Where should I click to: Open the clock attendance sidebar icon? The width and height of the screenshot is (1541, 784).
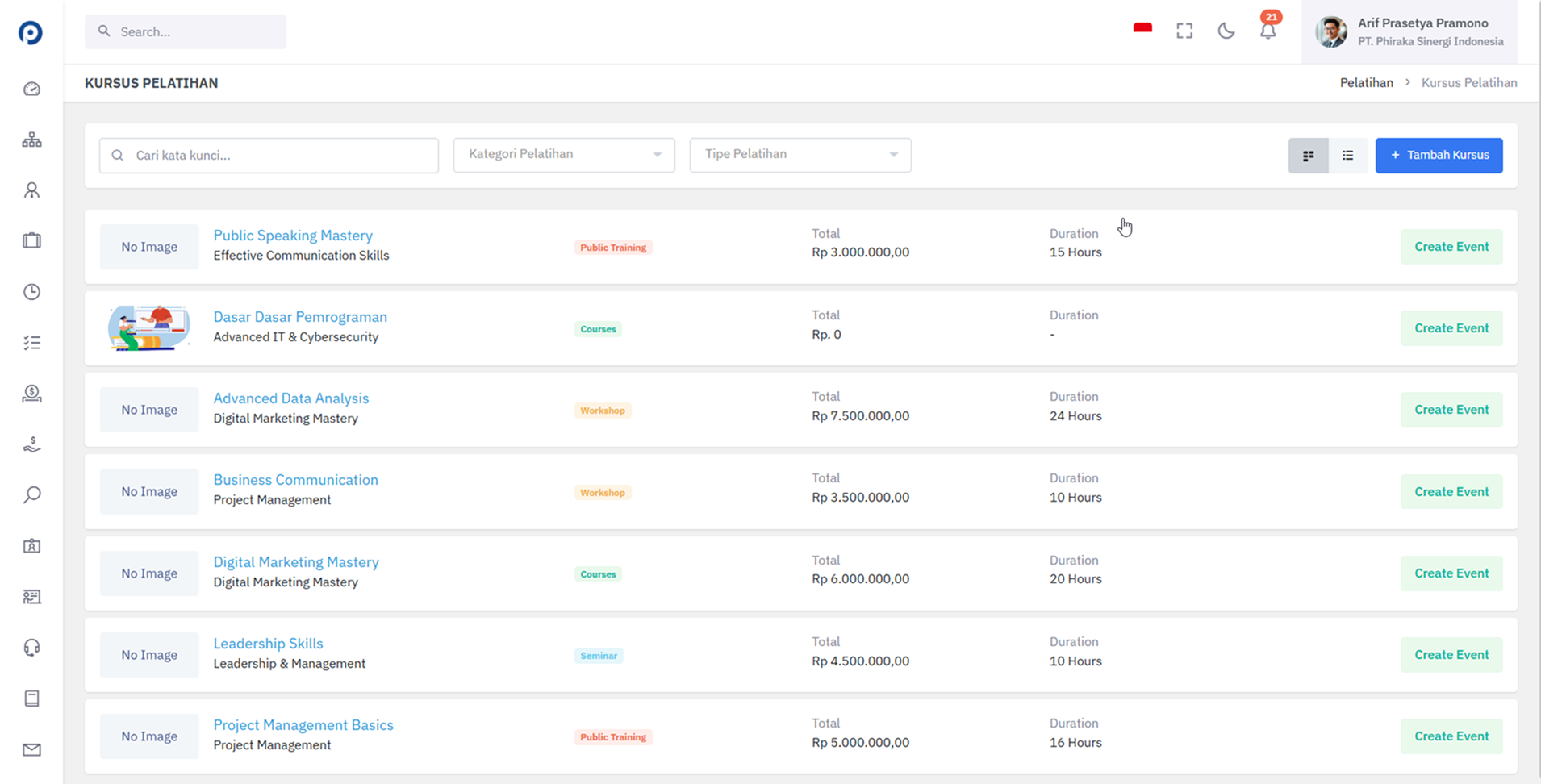click(x=31, y=292)
